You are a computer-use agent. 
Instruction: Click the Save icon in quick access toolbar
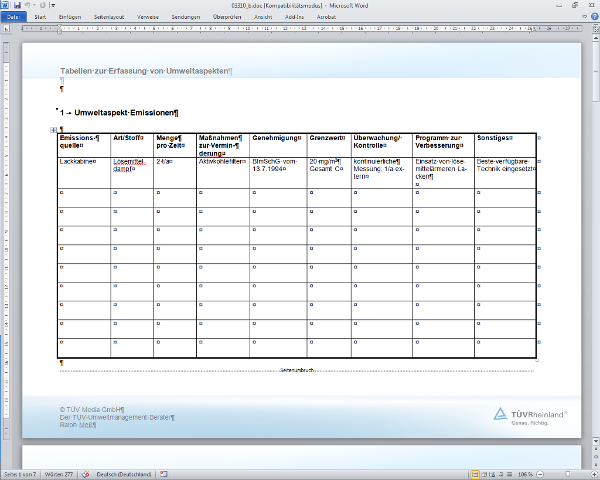tap(17, 5)
